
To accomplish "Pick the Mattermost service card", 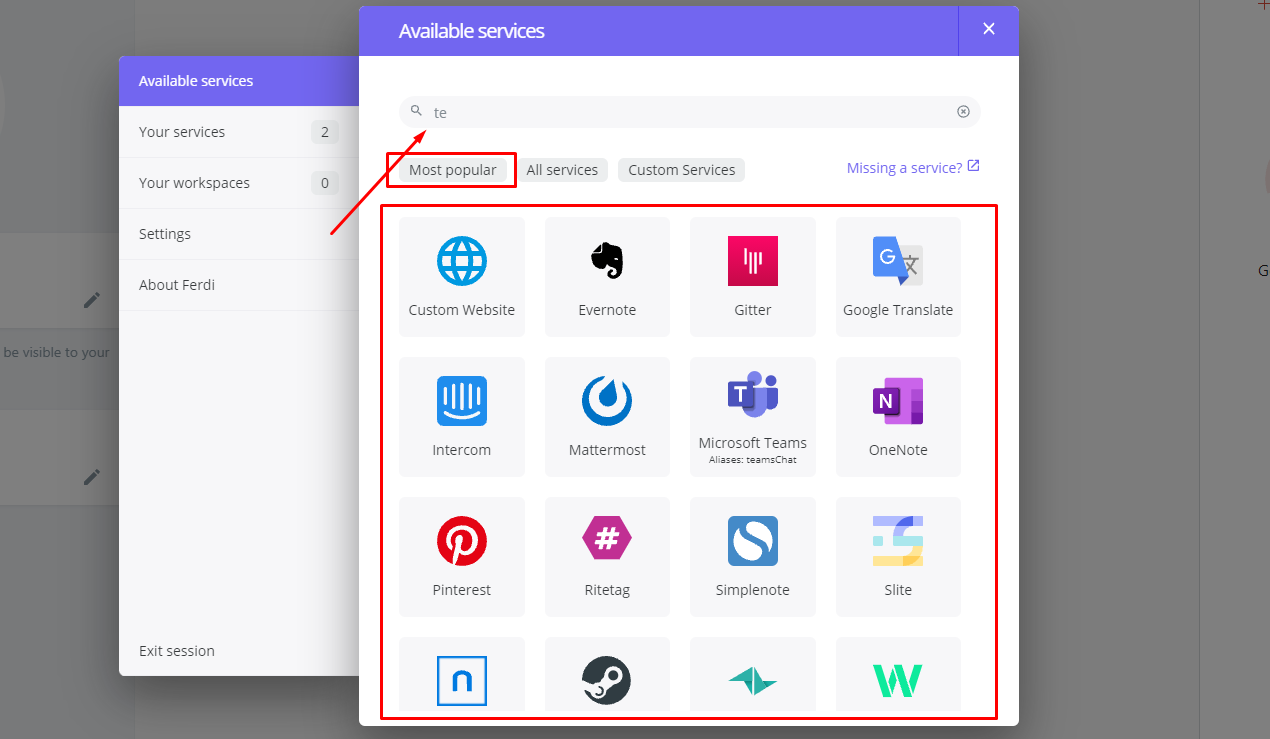I will (607, 417).
